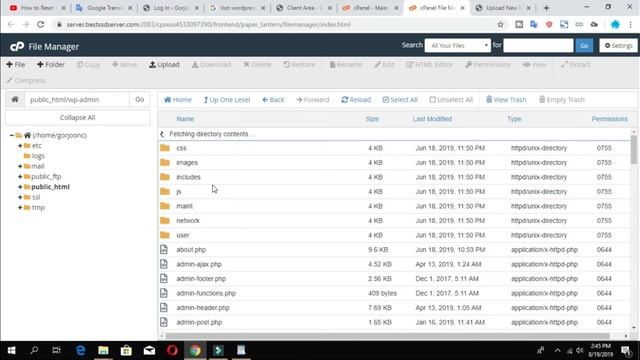Image resolution: width=640 pixels, height=360 pixels.
Task: Expand the etc folder in tree
Action: 20,146
